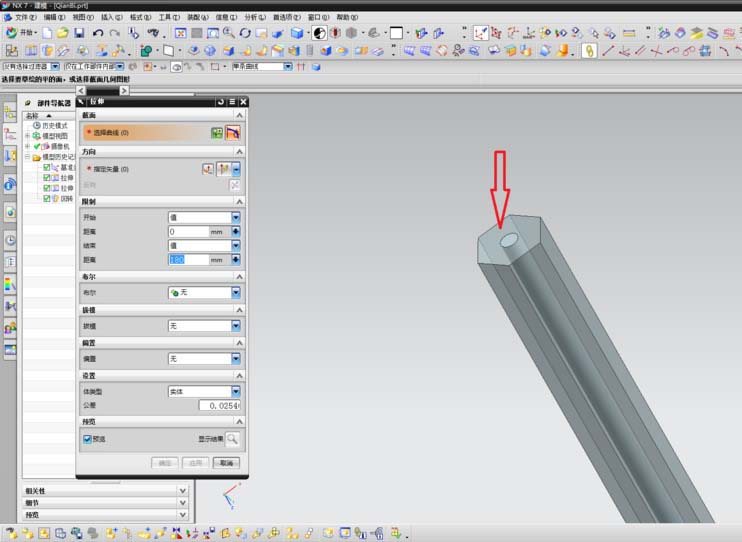Open the body type dropdown in settings
This screenshot has width=742, height=542.
click(236, 391)
